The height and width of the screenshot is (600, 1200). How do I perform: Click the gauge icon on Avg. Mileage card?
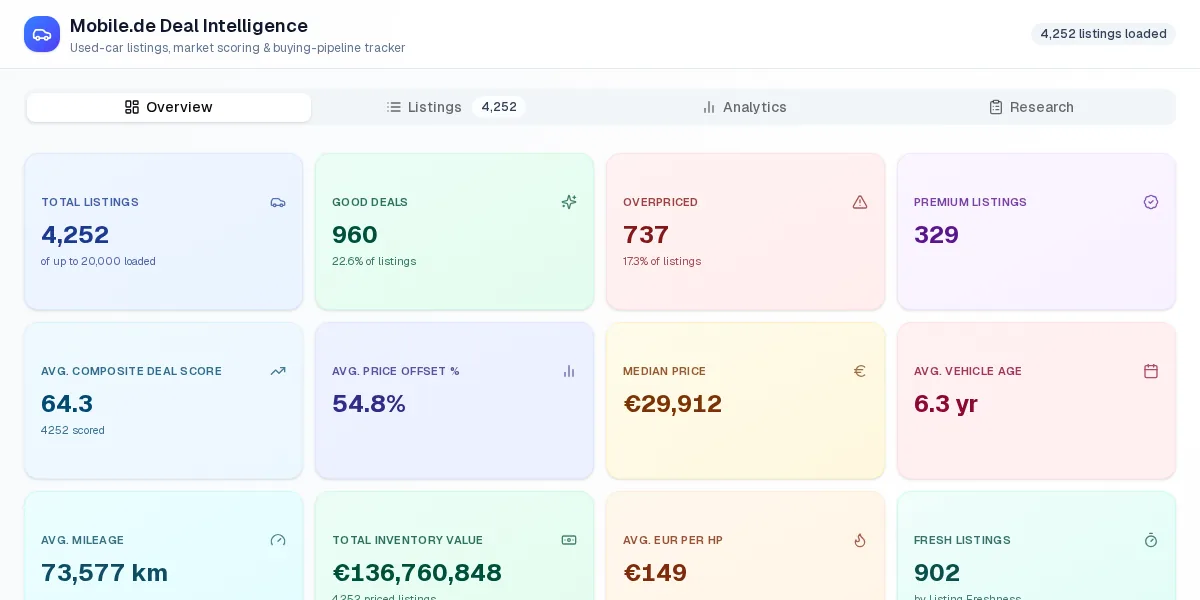point(278,540)
